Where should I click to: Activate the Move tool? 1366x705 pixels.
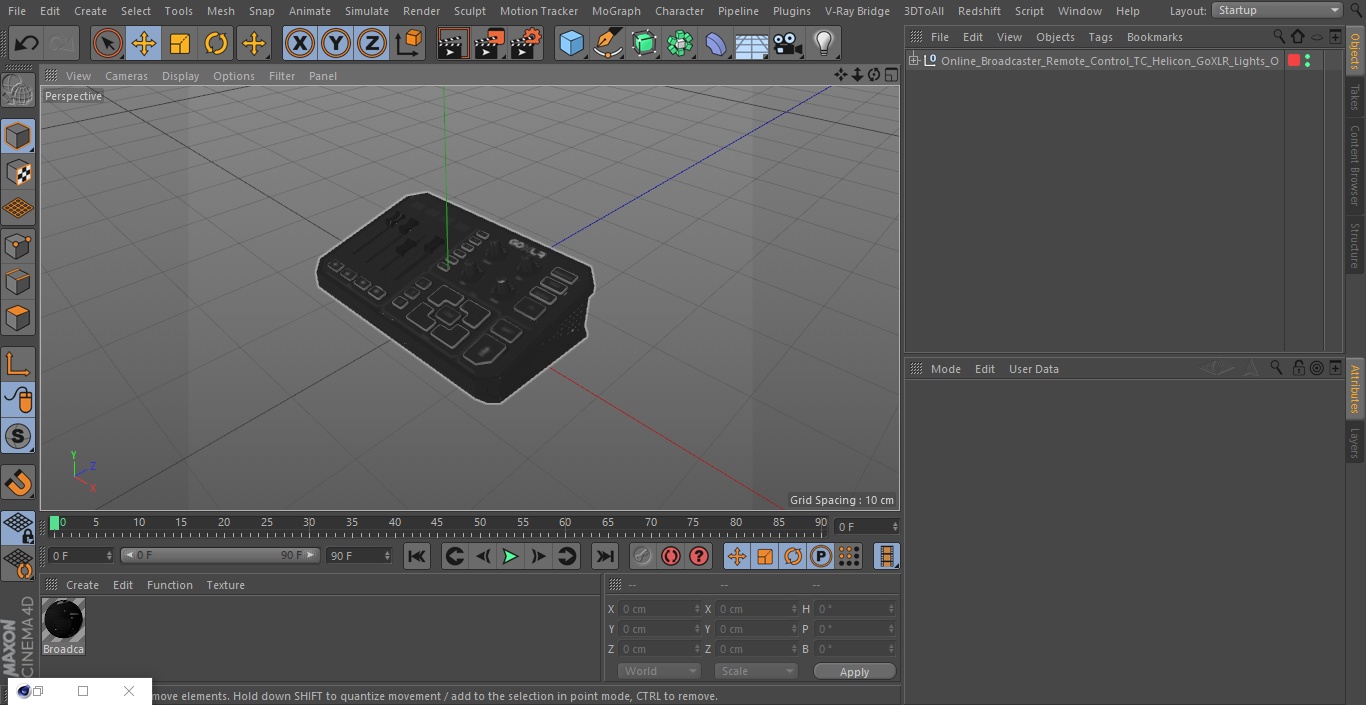(144, 43)
